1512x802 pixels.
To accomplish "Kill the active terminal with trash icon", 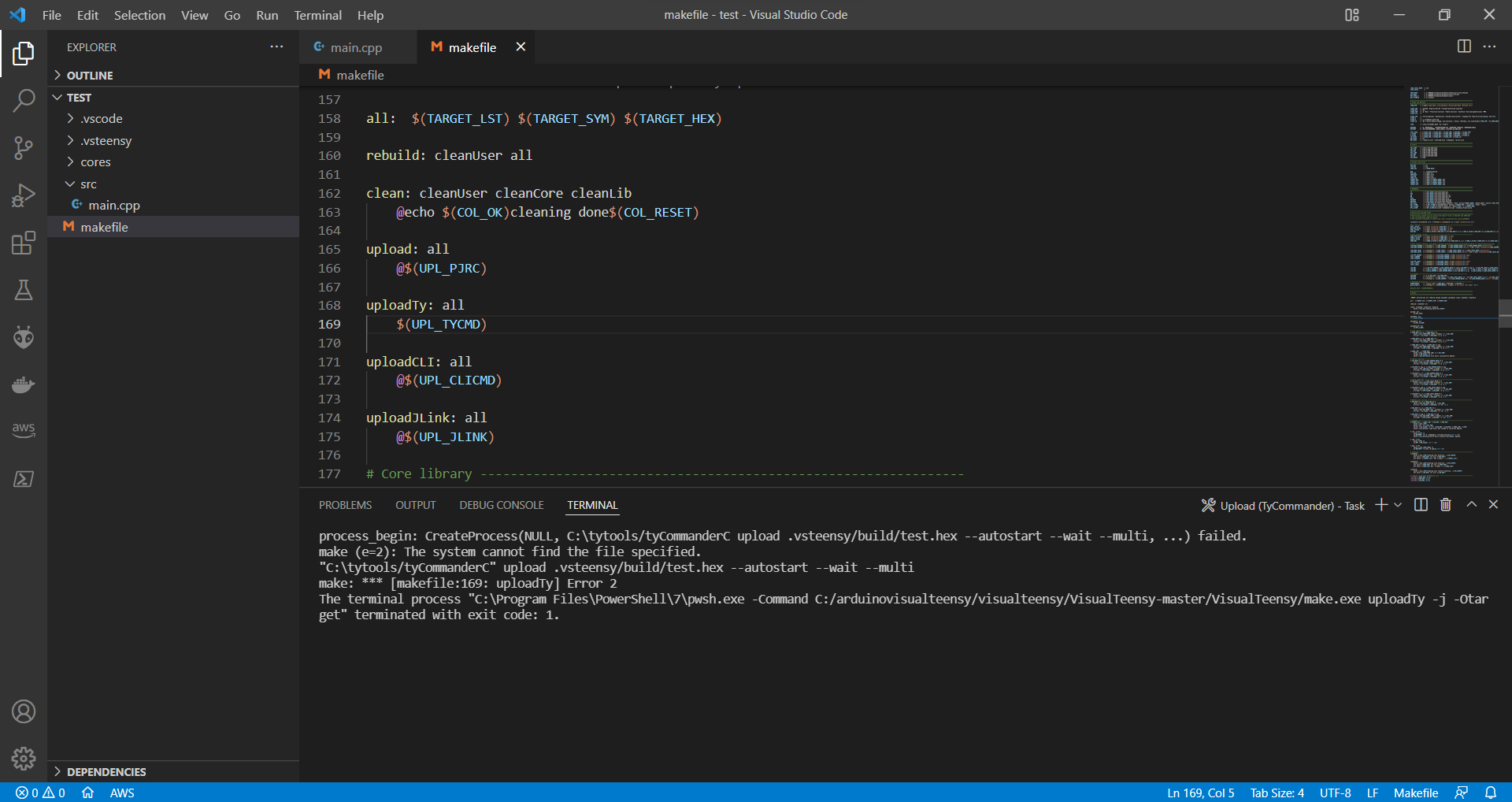I will click(1445, 504).
